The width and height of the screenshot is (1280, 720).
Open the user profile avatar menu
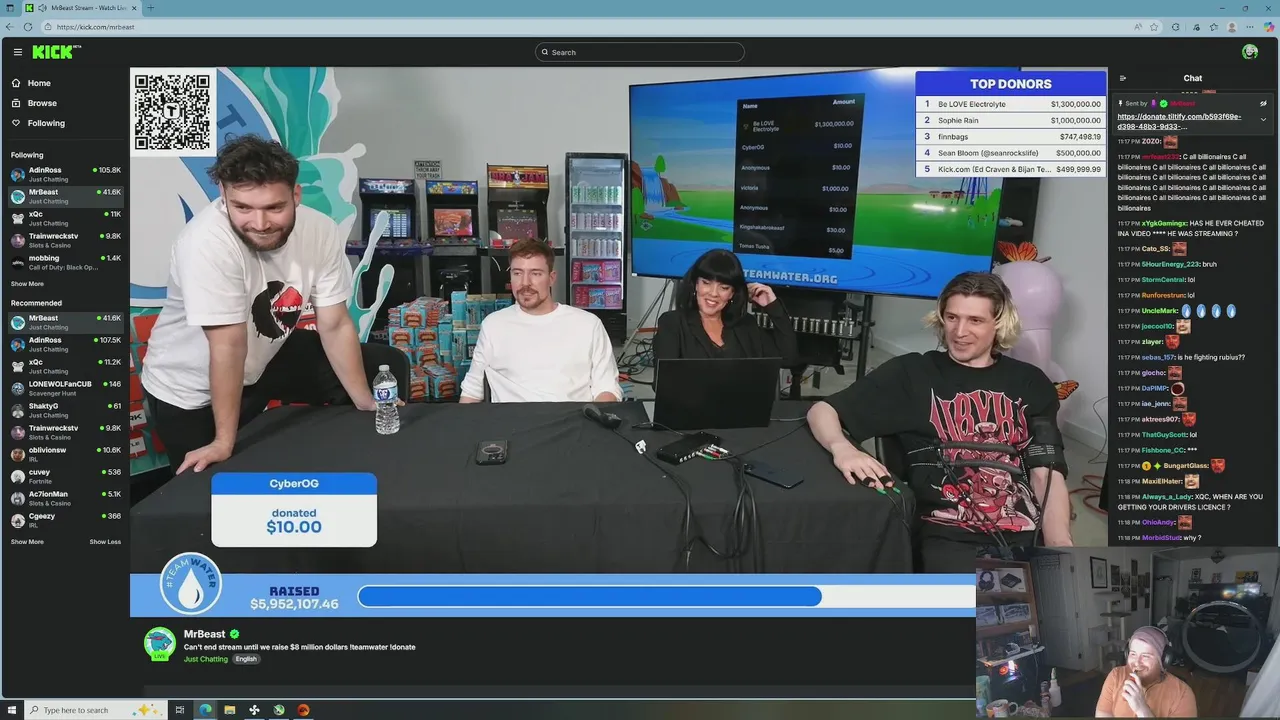click(x=1250, y=52)
